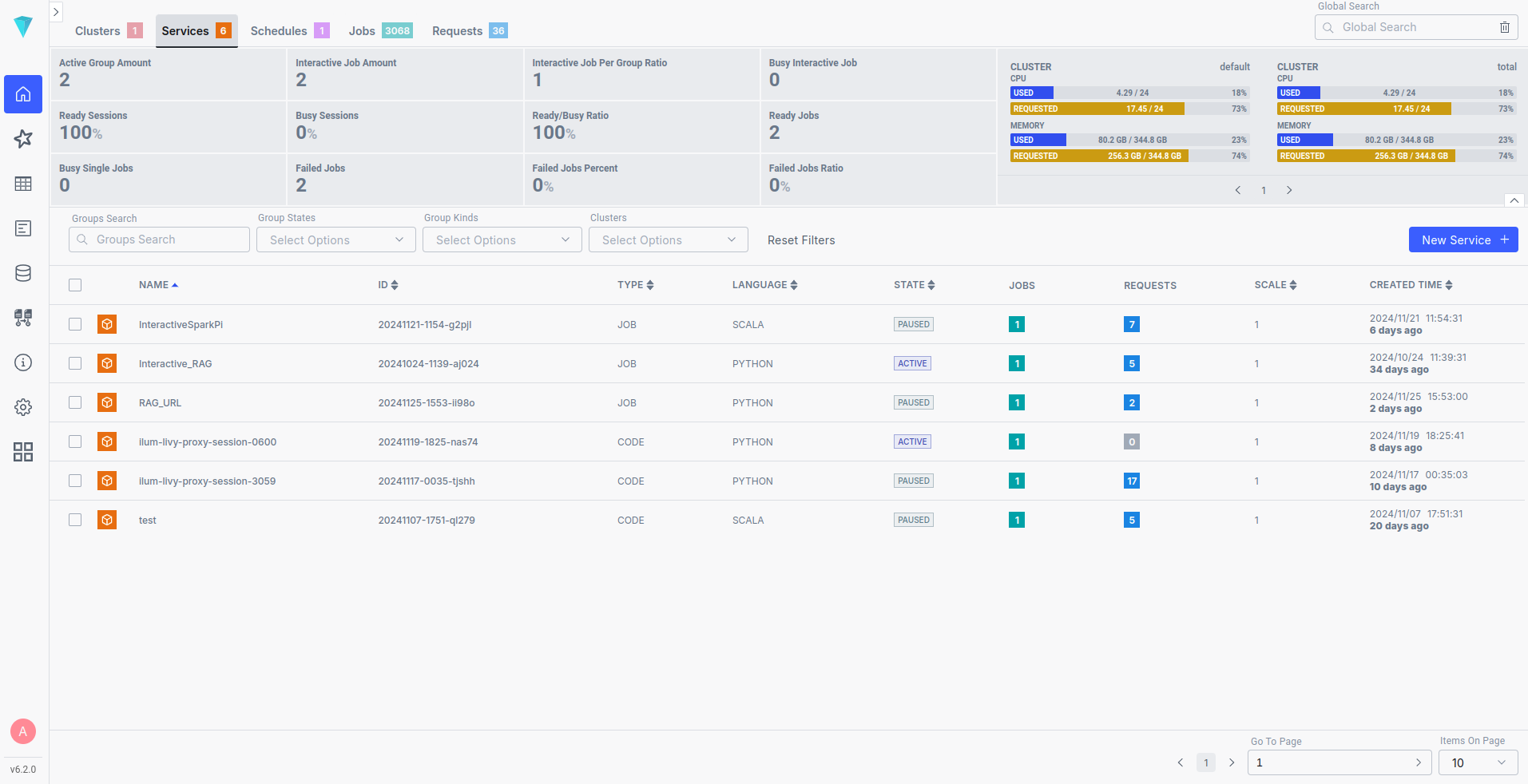The width and height of the screenshot is (1528, 784).
Task: Collapse the statistics panel with the chevron
Action: tap(1514, 200)
